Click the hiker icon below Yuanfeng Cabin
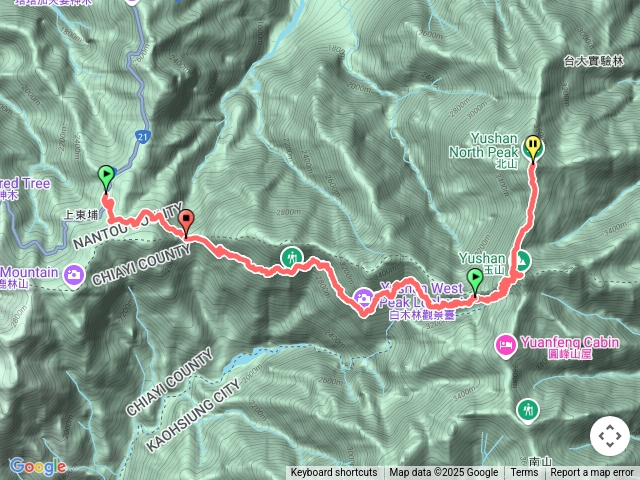 tap(528, 410)
